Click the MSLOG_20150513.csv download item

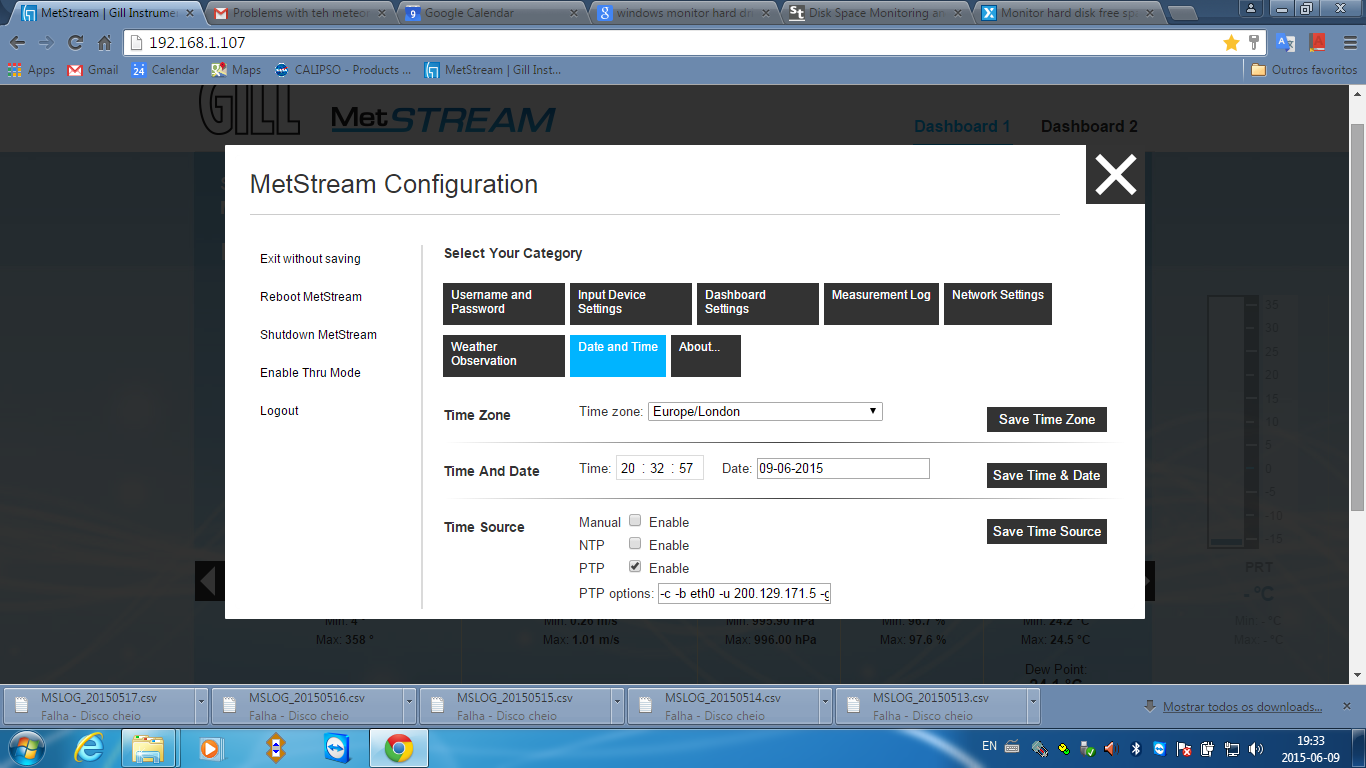[930, 706]
